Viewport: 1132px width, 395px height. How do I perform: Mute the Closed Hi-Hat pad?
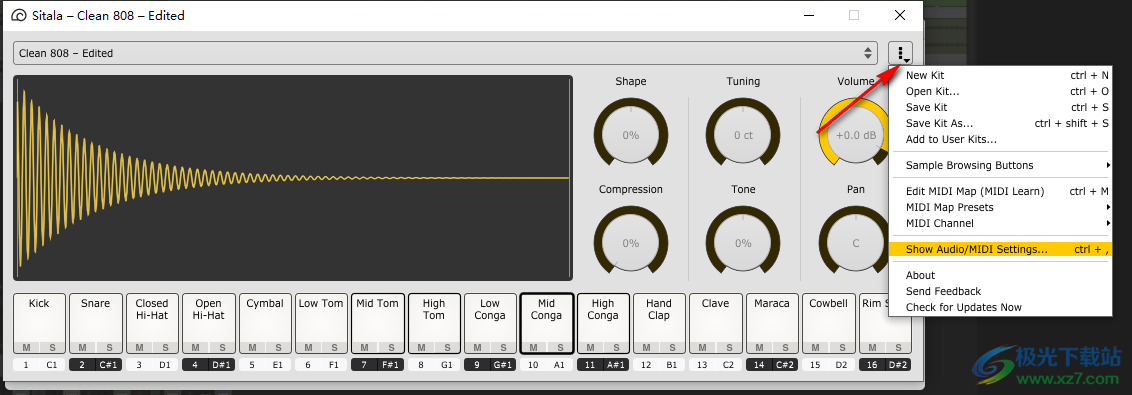click(x=139, y=347)
